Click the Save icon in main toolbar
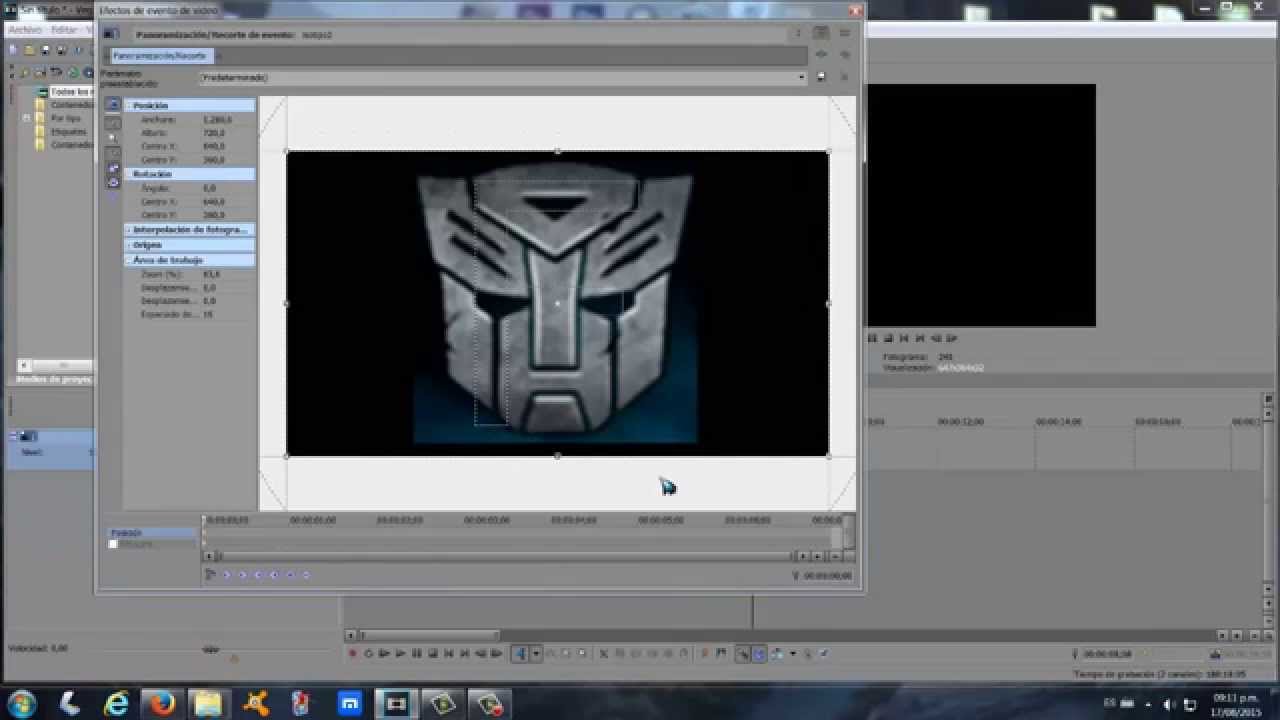Viewport: 1280px width, 720px height. (46, 49)
